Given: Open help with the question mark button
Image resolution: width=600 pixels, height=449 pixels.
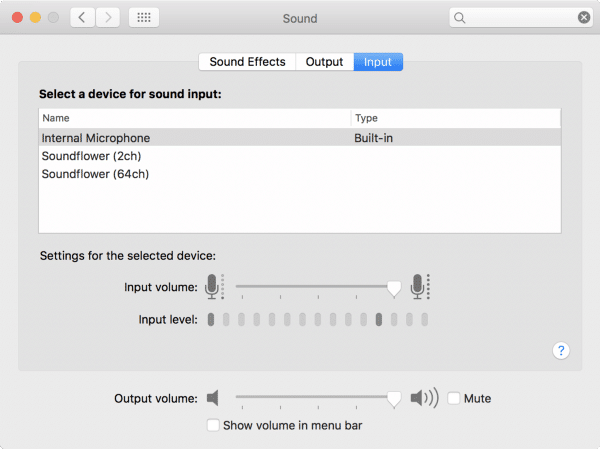Looking at the screenshot, I should point(561,350).
